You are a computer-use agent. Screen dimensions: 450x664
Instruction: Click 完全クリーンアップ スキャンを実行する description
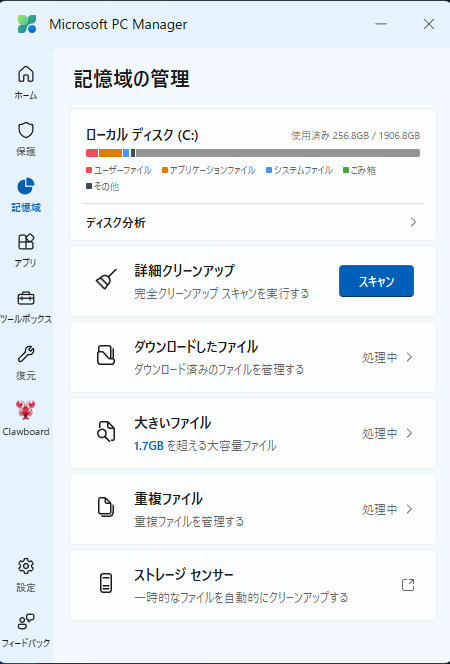point(222,293)
